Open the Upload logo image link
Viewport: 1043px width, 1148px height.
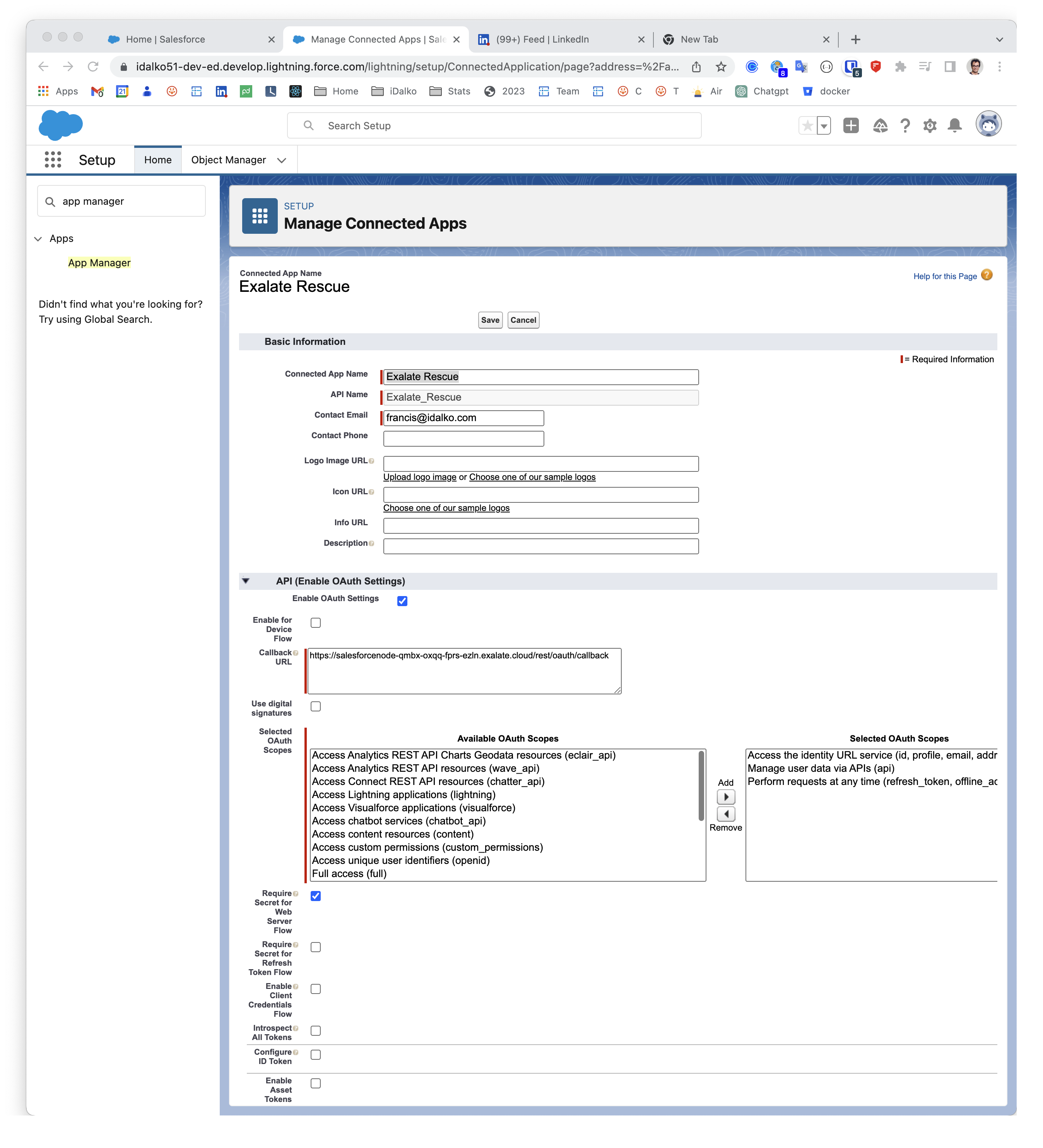coord(420,477)
